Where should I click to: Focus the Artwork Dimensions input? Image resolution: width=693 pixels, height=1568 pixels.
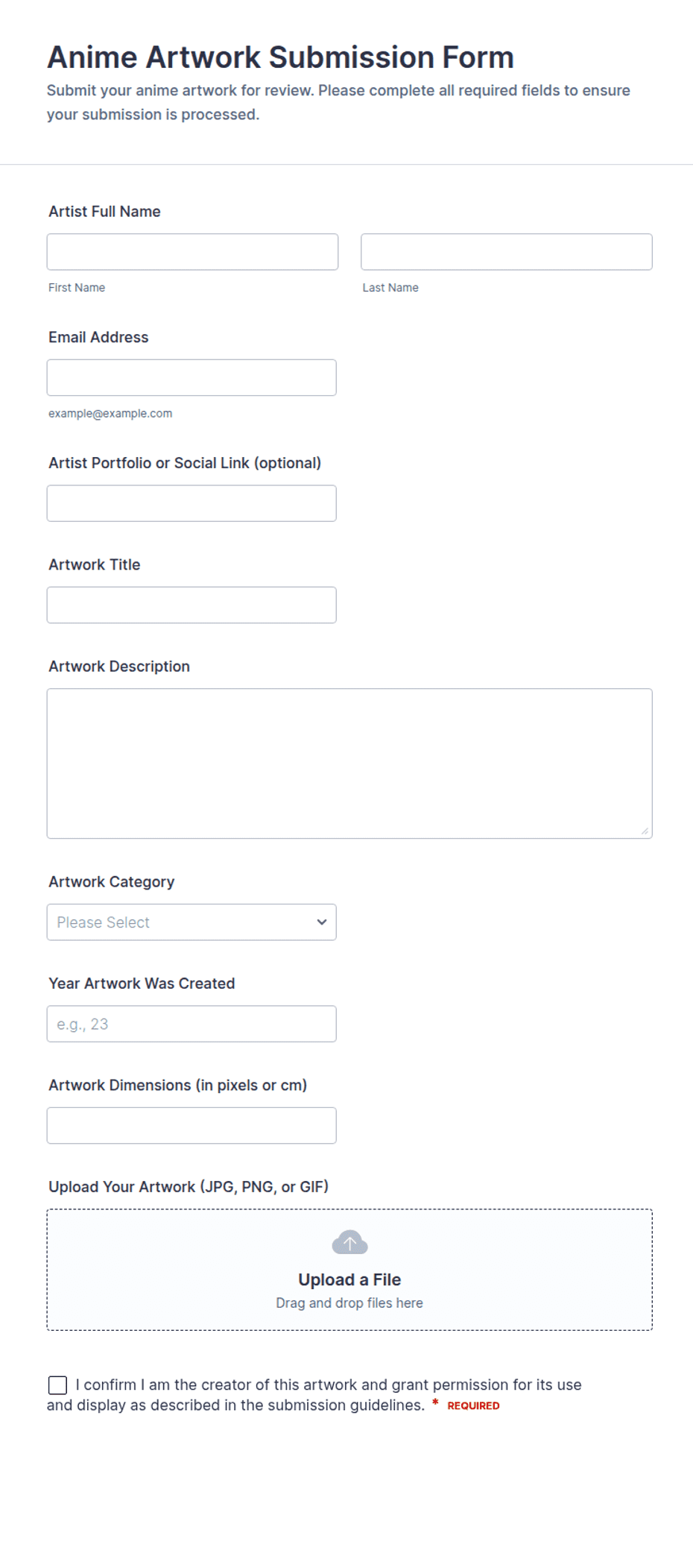pyautogui.click(x=192, y=1125)
